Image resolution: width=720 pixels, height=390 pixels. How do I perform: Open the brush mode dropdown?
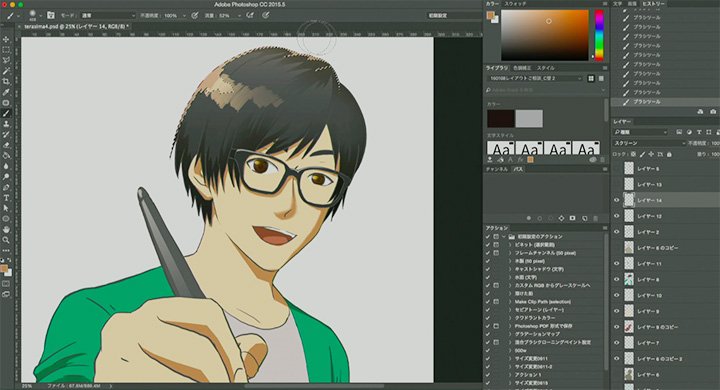[108, 15]
